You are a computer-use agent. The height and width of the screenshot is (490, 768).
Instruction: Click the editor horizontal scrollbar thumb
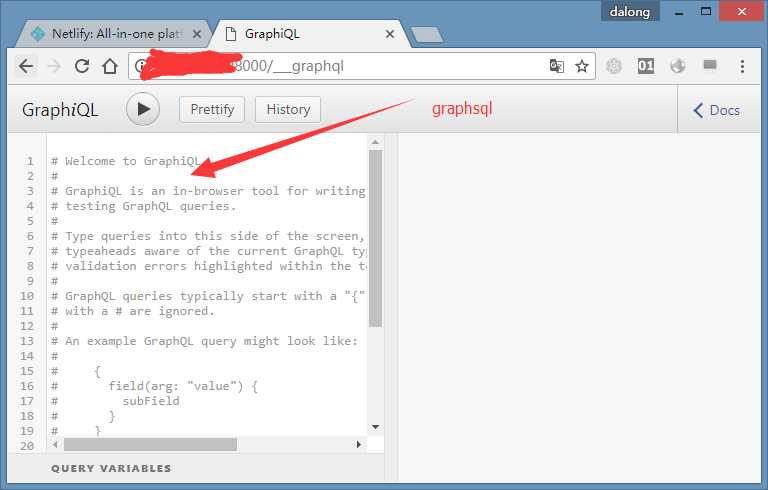[x=150, y=444]
